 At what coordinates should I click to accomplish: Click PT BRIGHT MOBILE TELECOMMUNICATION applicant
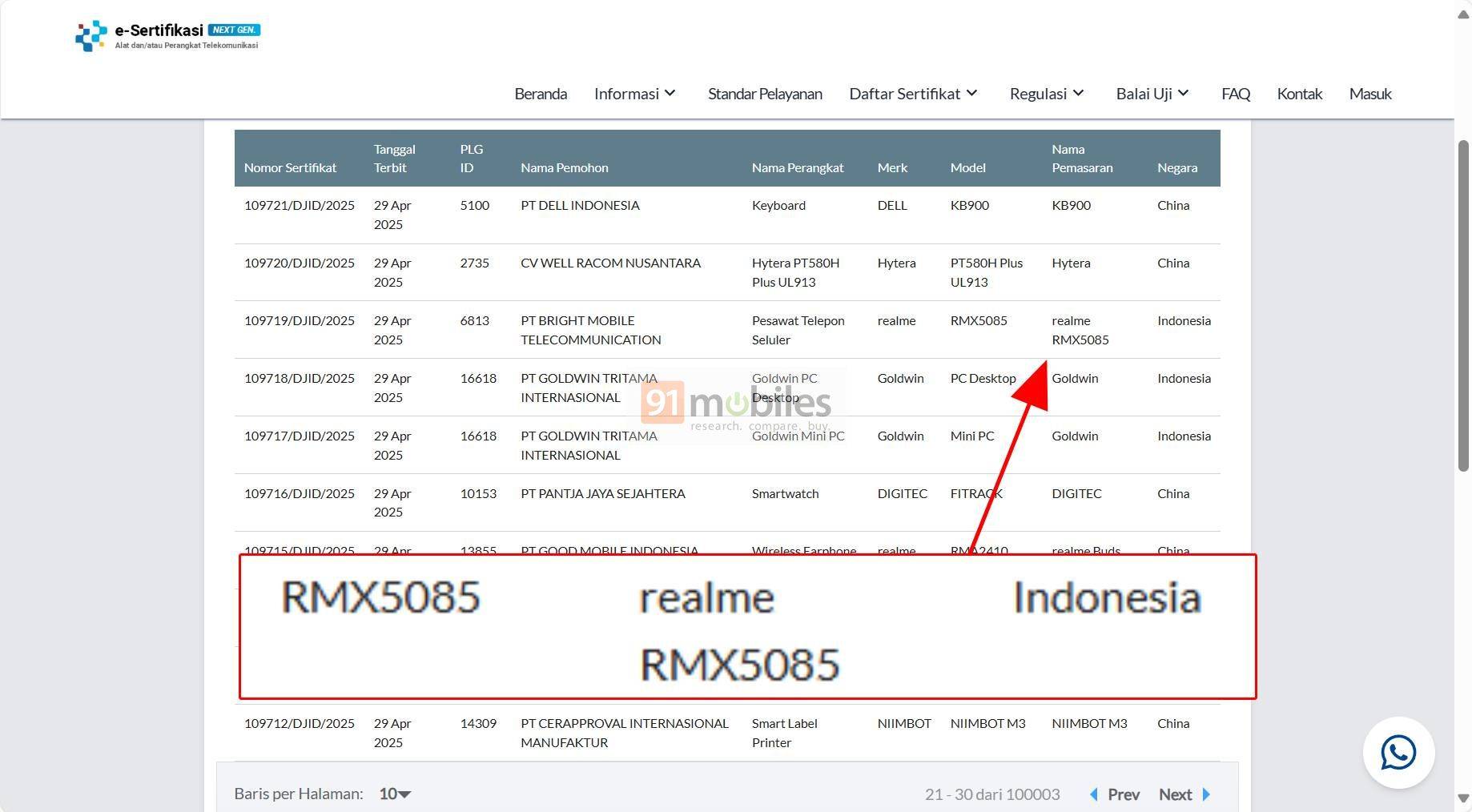coord(591,330)
